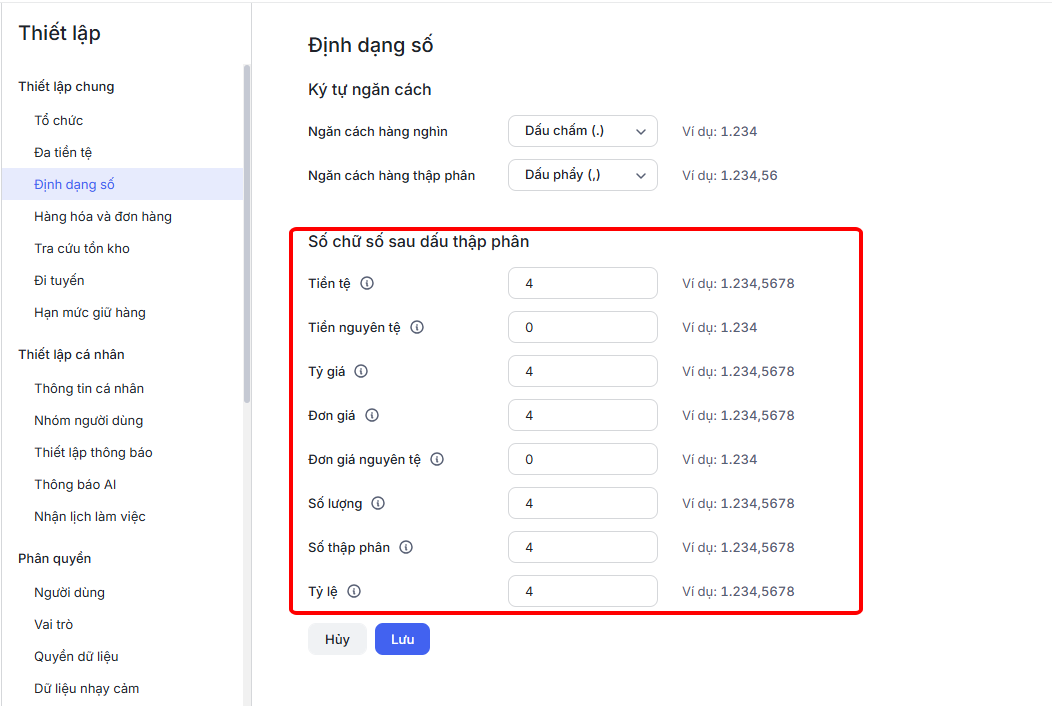Click the Lưu button
1052x706 pixels.
[403, 640]
